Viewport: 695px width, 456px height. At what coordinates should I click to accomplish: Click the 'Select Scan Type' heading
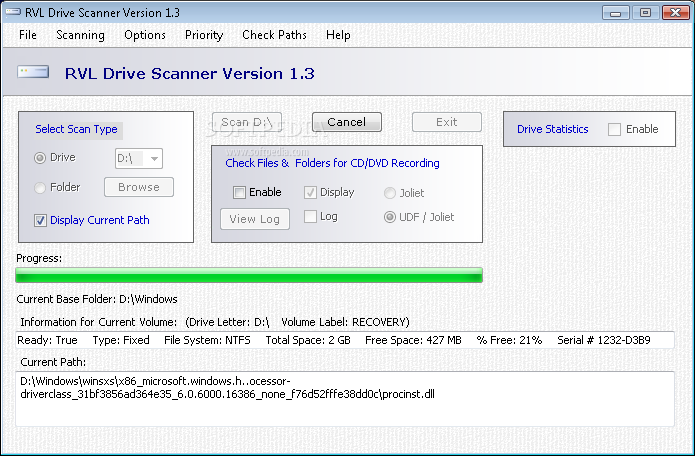[x=76, y=129]
